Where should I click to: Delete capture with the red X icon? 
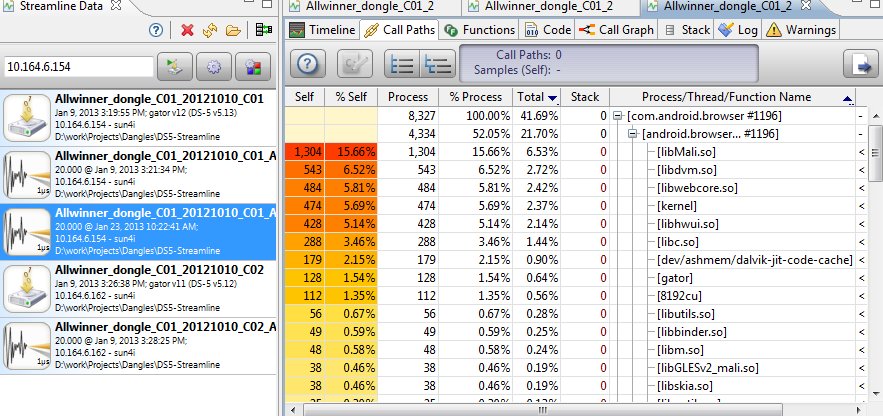pyautogui.click(x=188, y=30)
